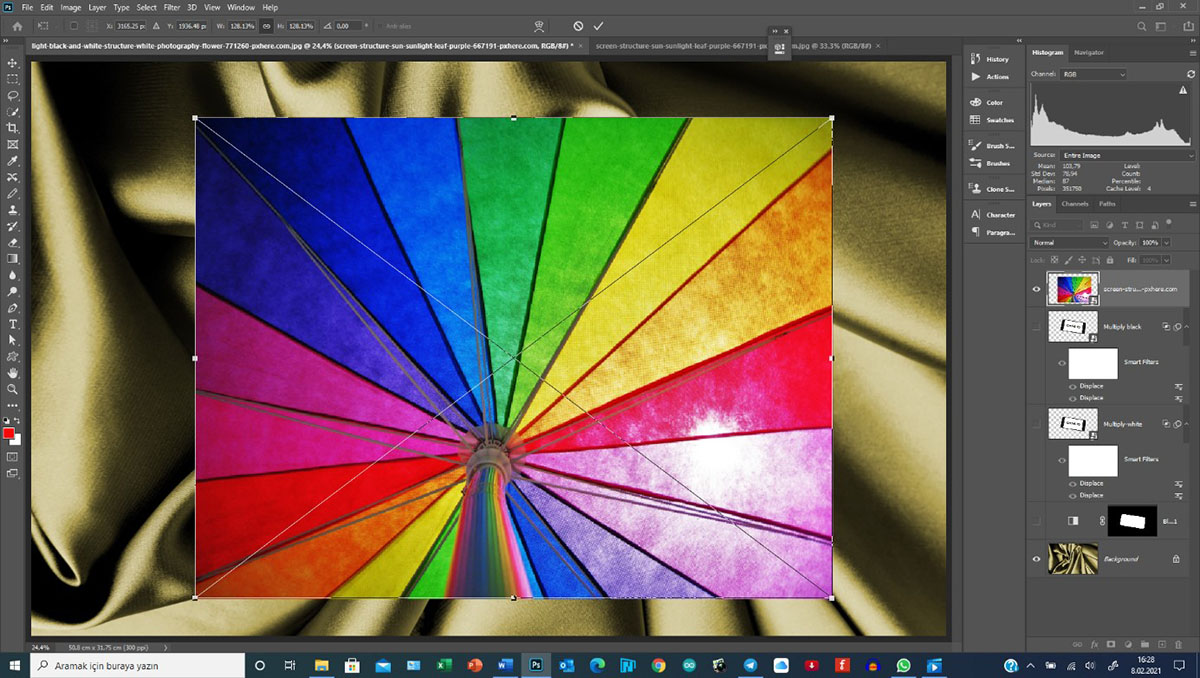The width and height of the screenshot is (1200, 678).
Task: Cancel the transform in options bar
Action: click(578, 25)
